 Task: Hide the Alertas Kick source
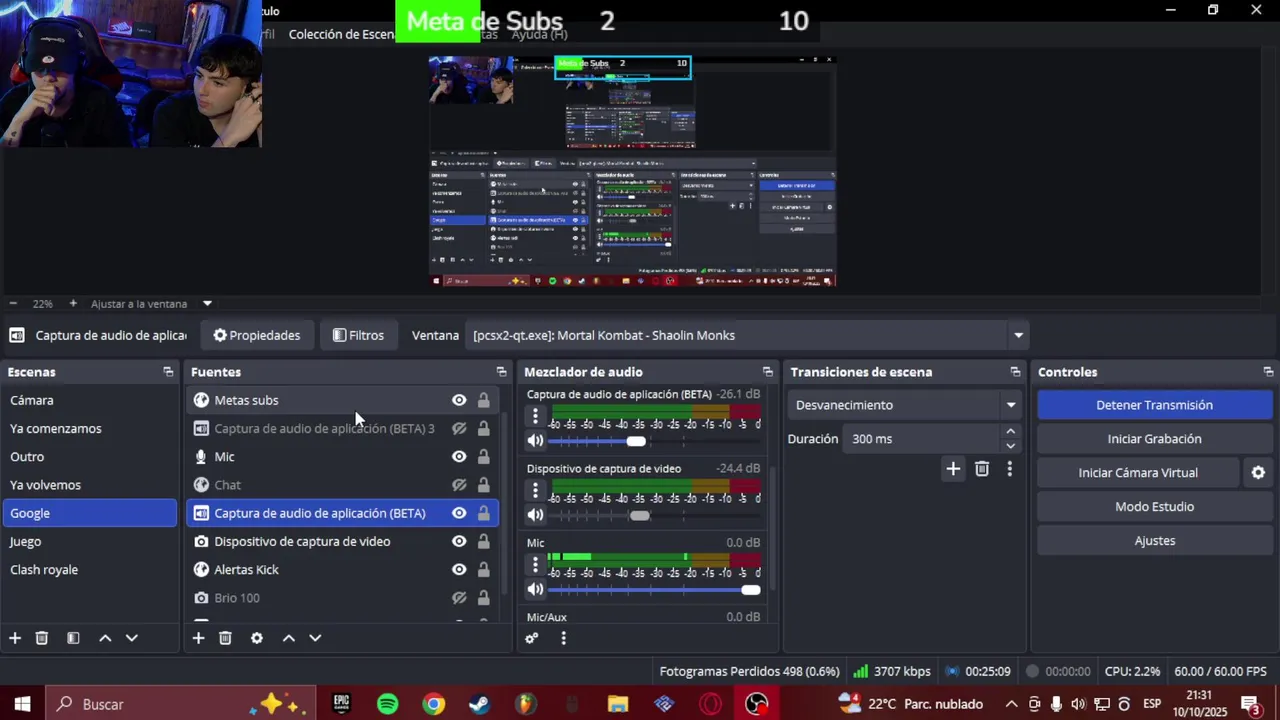tap(459, 569)
